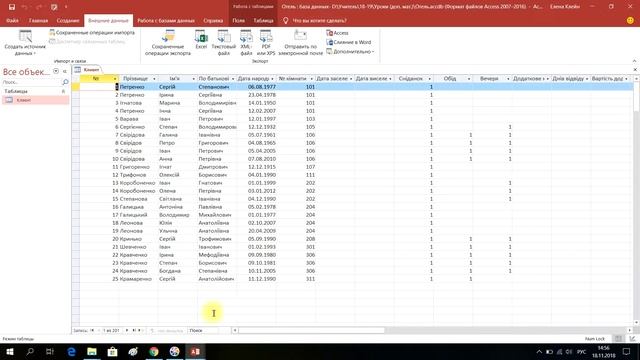The height and width of the screenshot is (360, 640).
Task: Click the navigation pane search field
Action: (x=31, y=82)
